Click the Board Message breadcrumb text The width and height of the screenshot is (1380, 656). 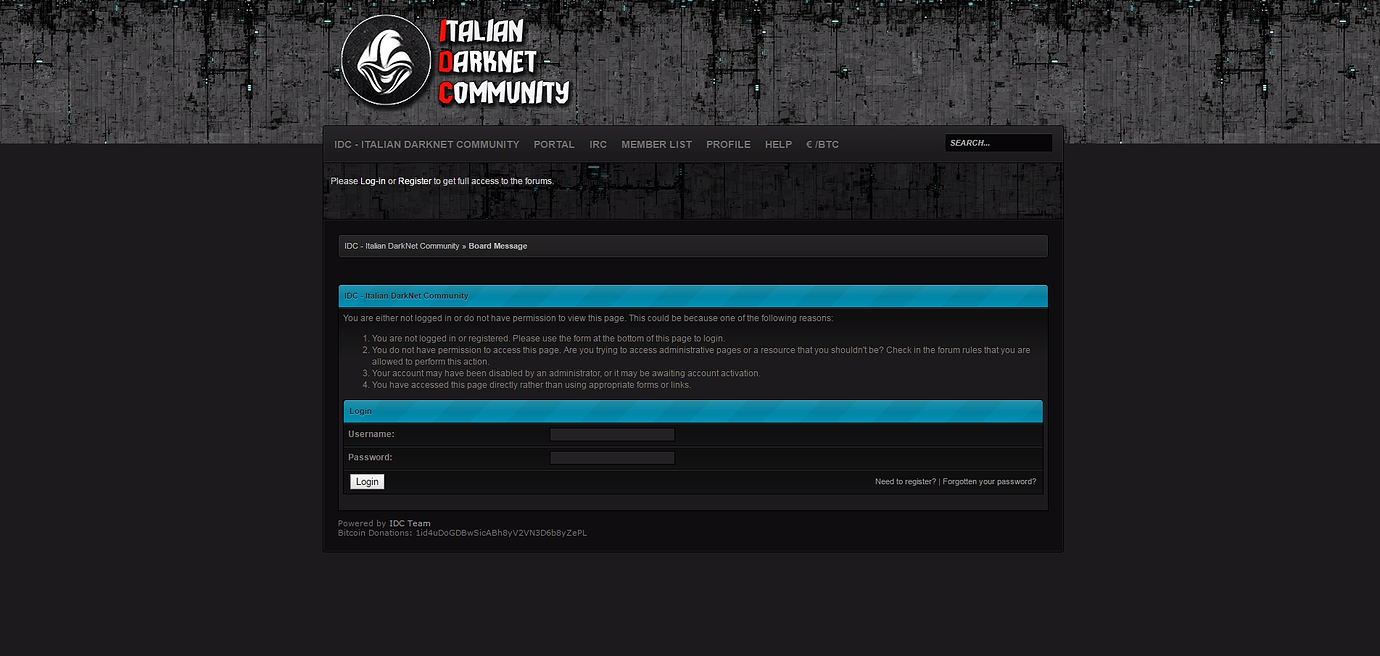498,246
